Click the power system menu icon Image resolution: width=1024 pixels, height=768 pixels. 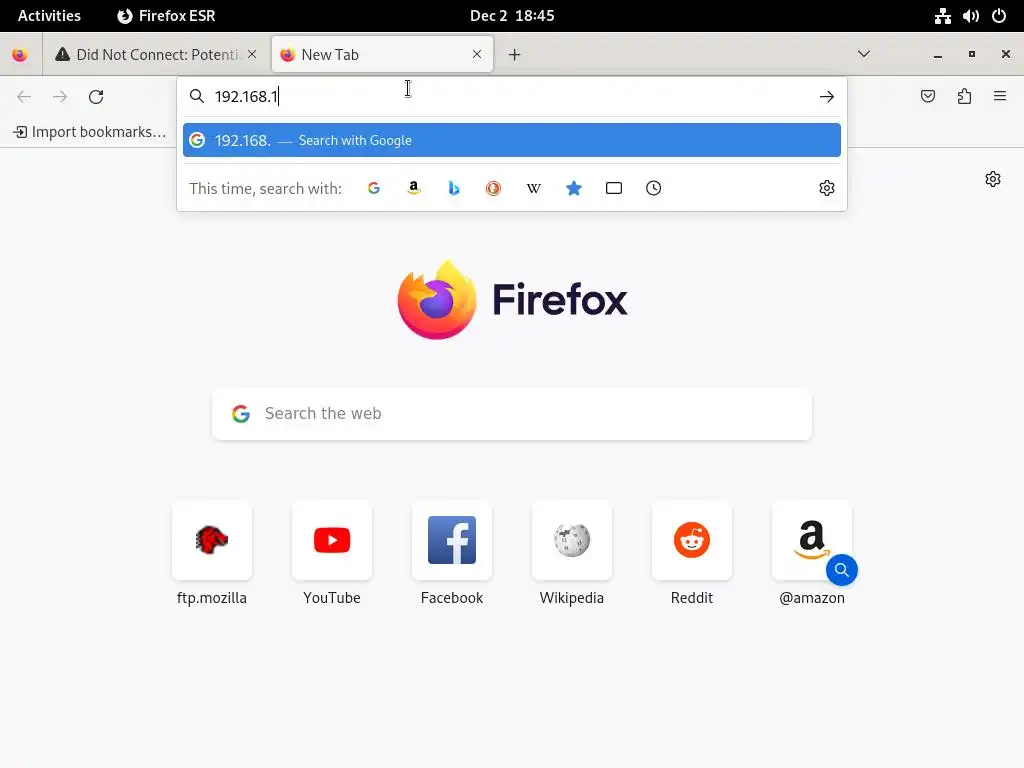point(999,16)
